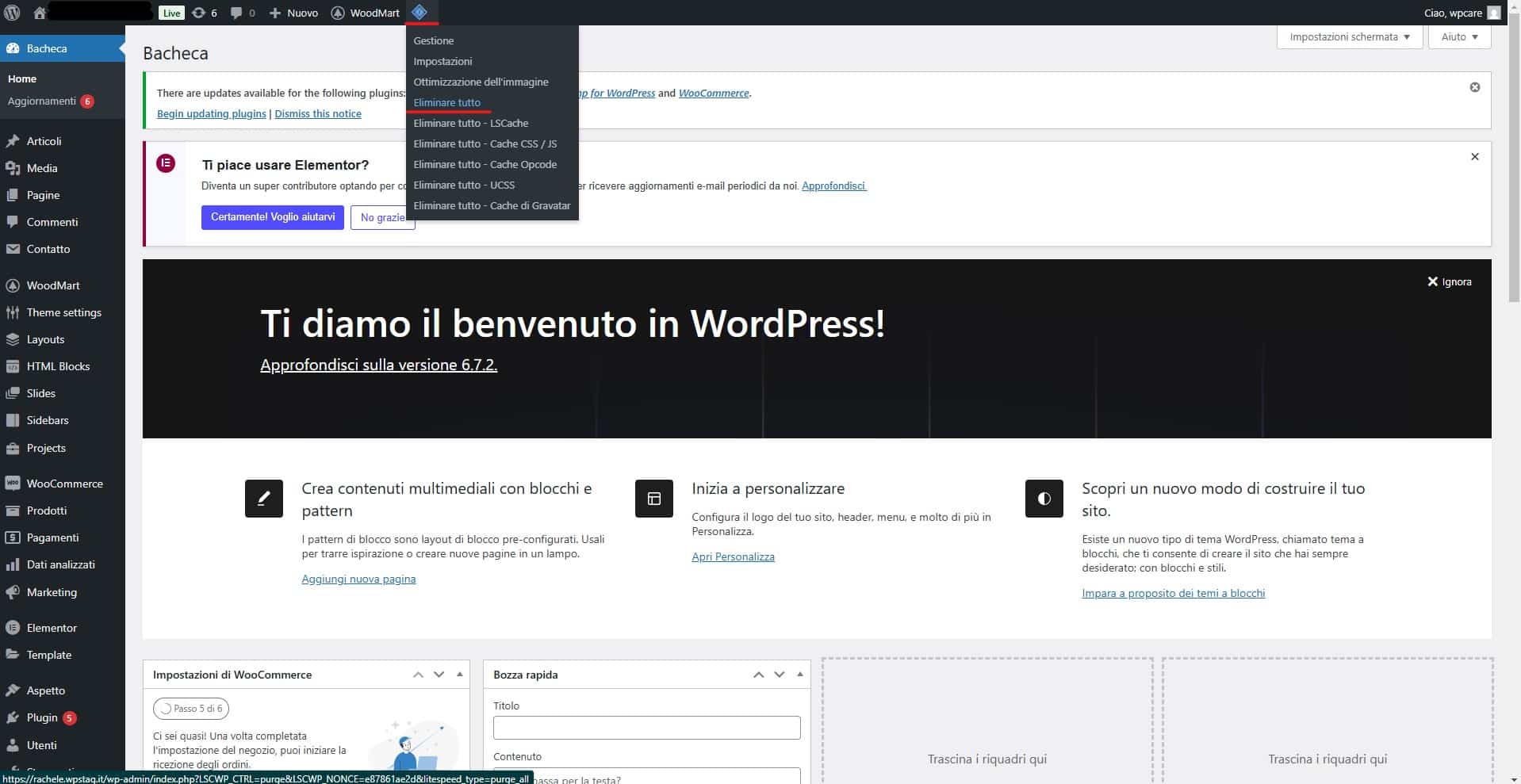Image resolution: width=1521 pixels, height=784 pixels.
Task: Open Bacheca in the sidebar
Action: (x=63, y=48)
